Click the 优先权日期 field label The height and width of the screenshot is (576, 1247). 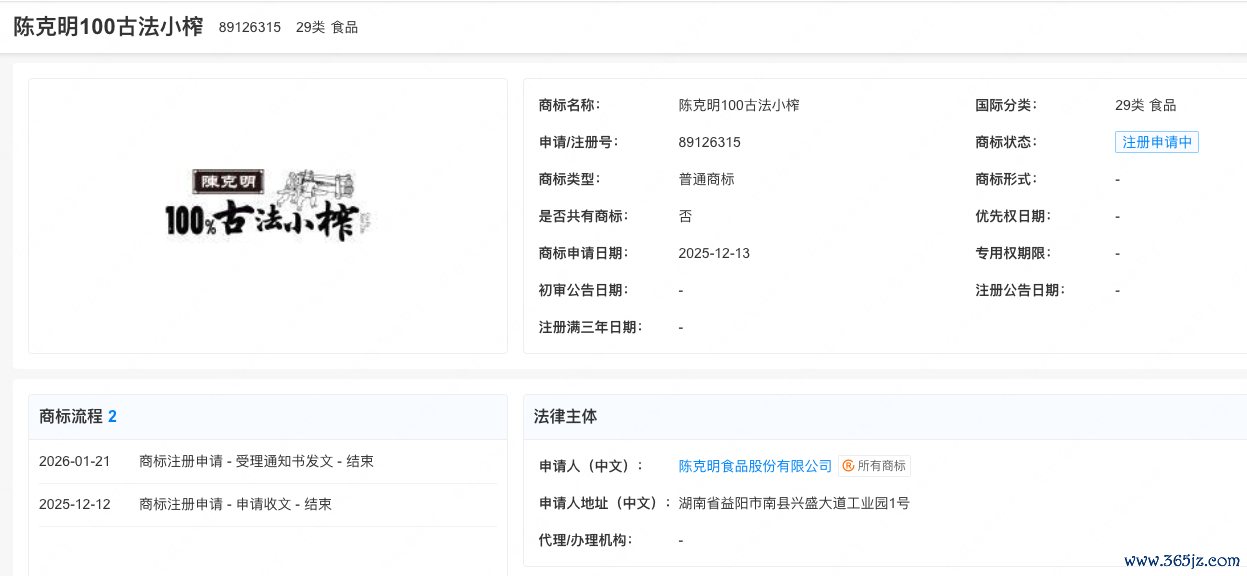click(x=1013, y=216)
